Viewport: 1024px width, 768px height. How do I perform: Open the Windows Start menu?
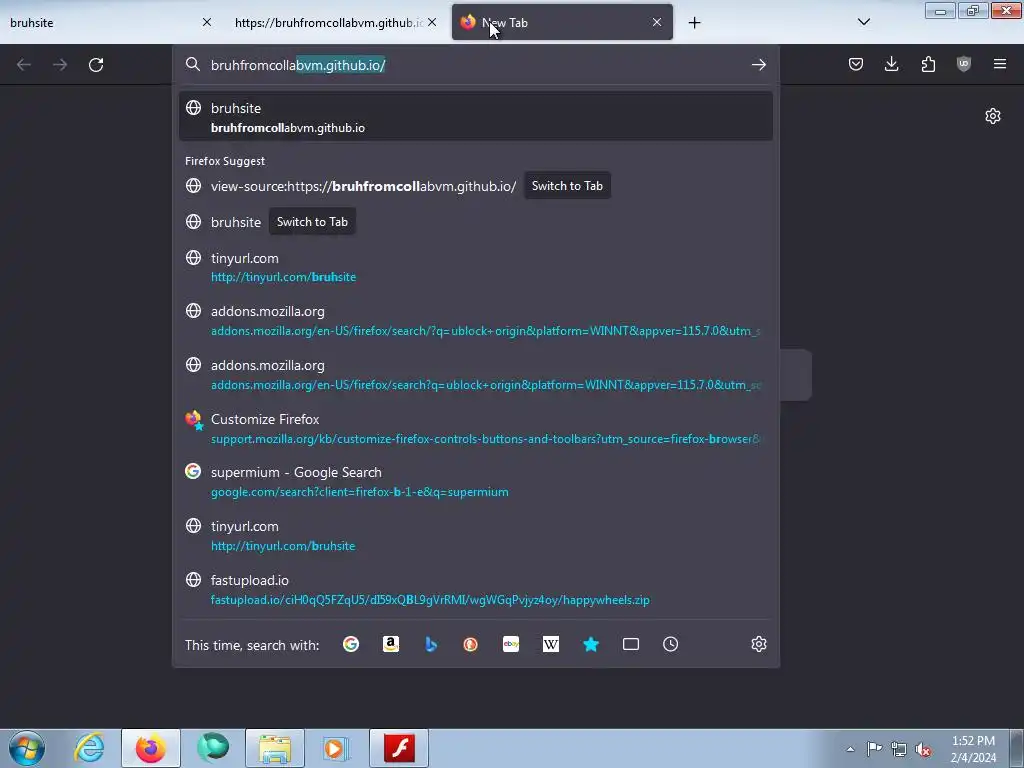click(27, 748)
